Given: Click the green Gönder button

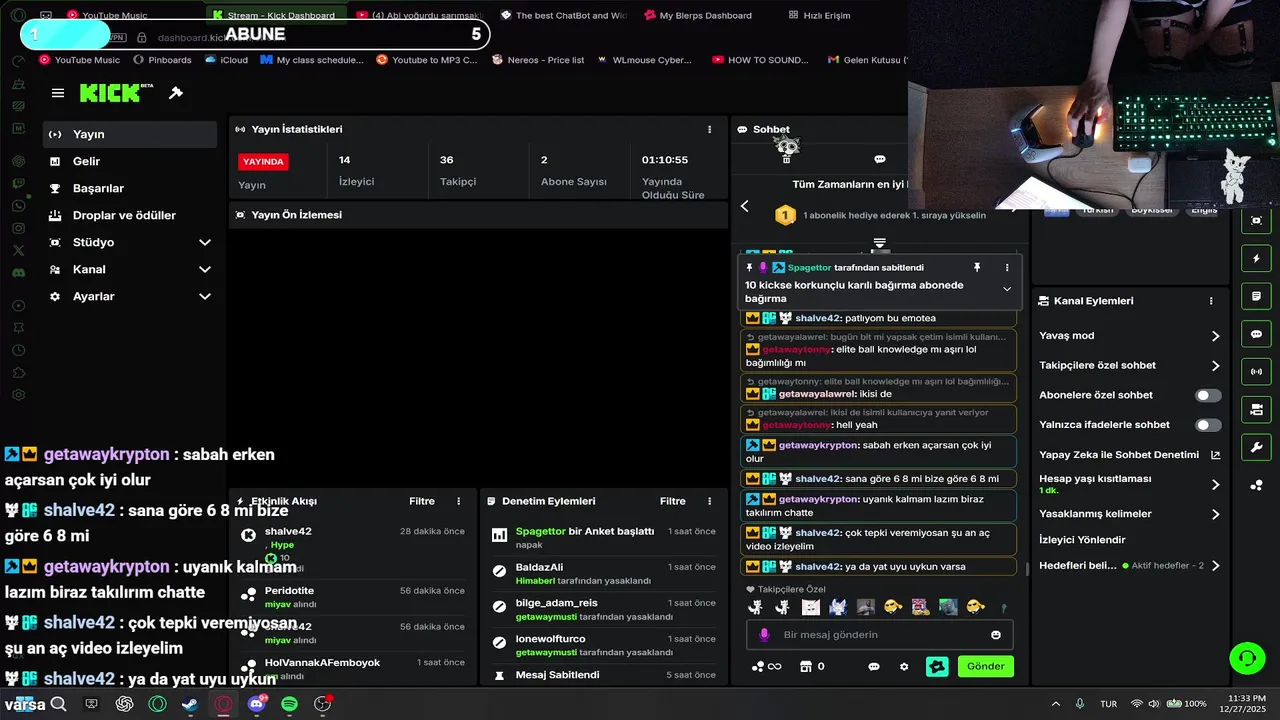Looking at the screenshot, I should (985, 666).
